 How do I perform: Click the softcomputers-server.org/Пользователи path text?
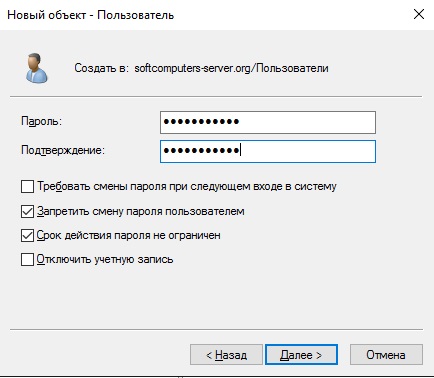(231, 68)
